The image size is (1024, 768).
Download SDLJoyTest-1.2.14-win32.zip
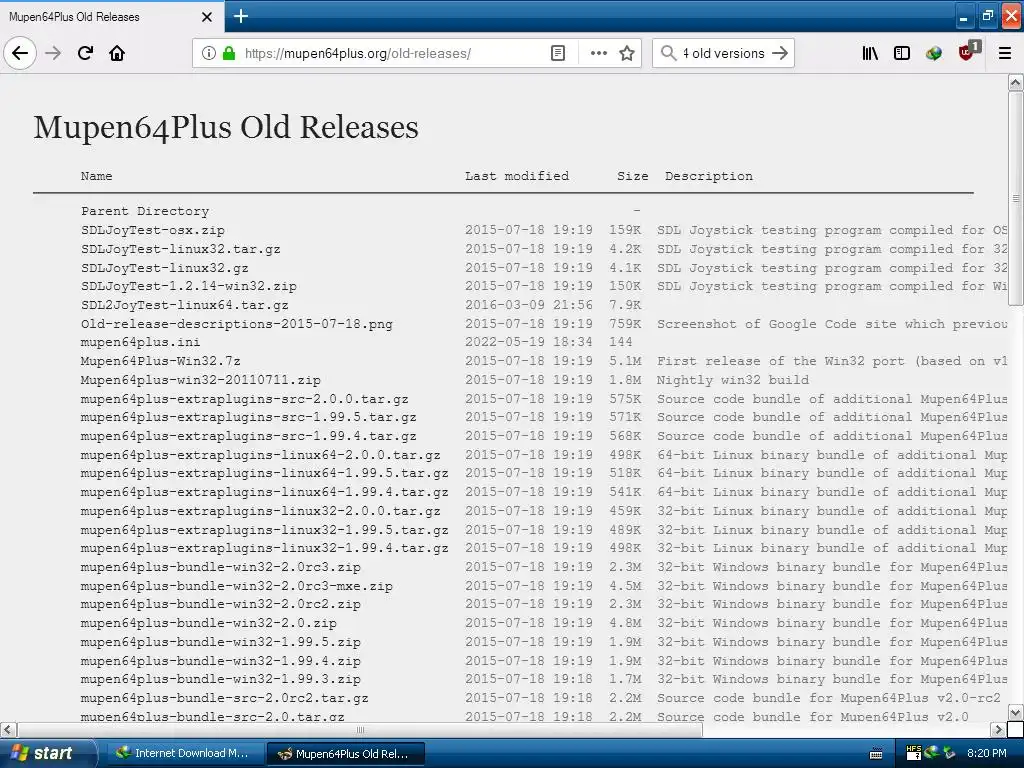click(189, 286)
